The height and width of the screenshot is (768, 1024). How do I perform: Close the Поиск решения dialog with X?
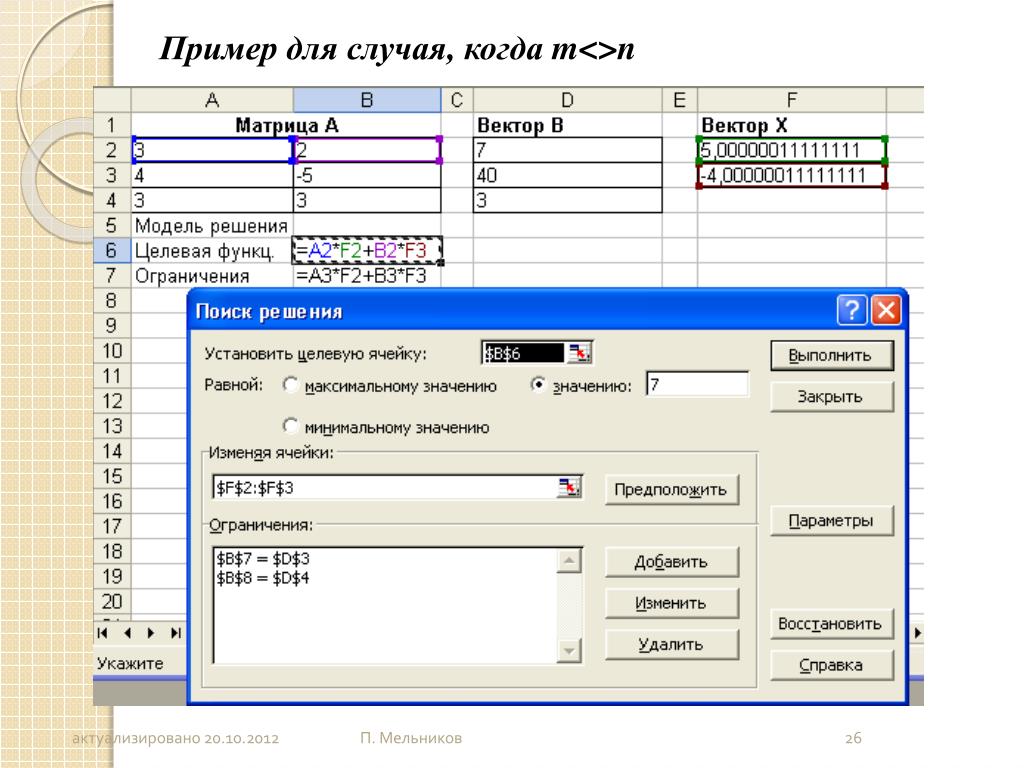886,310
